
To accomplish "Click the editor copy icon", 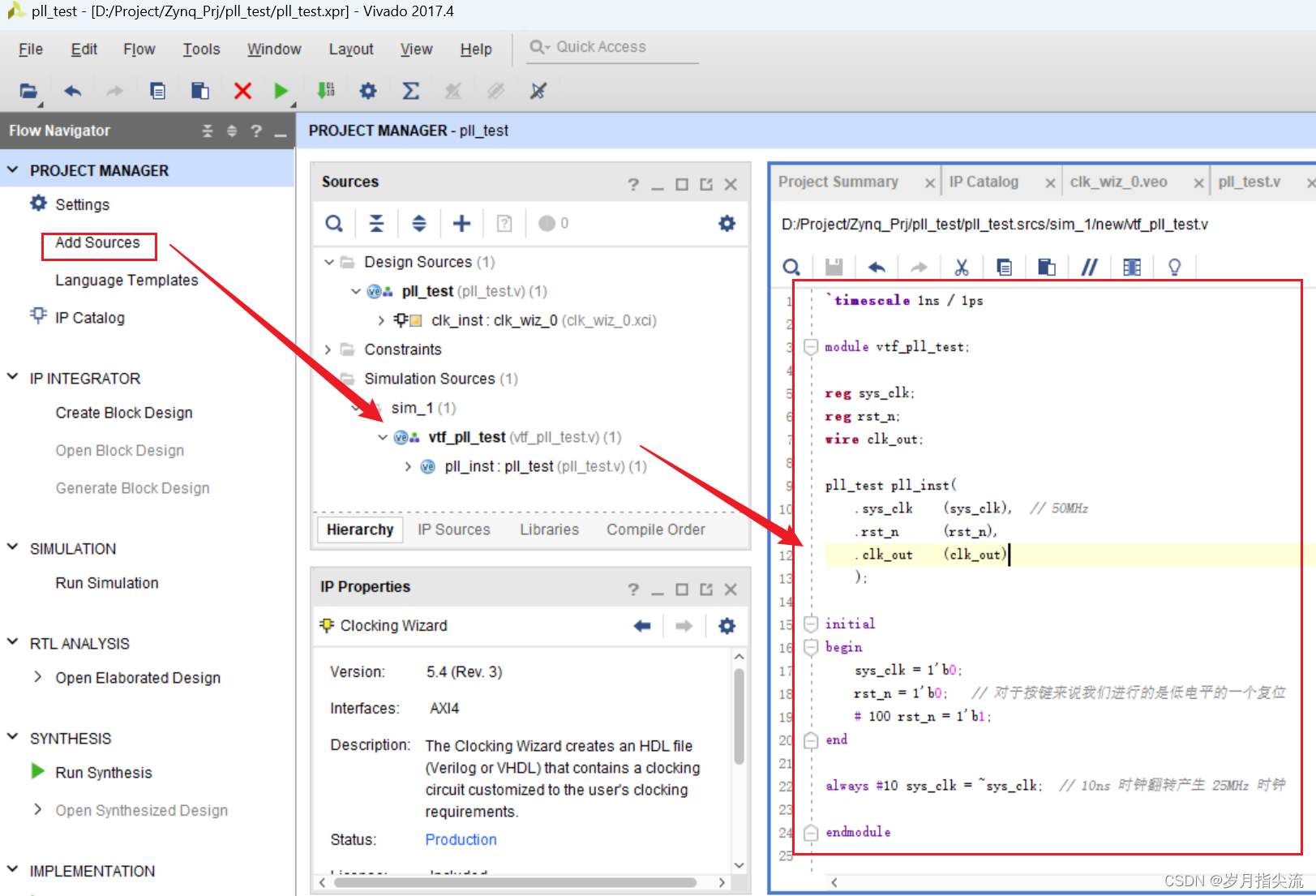I will tap(1004, 267).
